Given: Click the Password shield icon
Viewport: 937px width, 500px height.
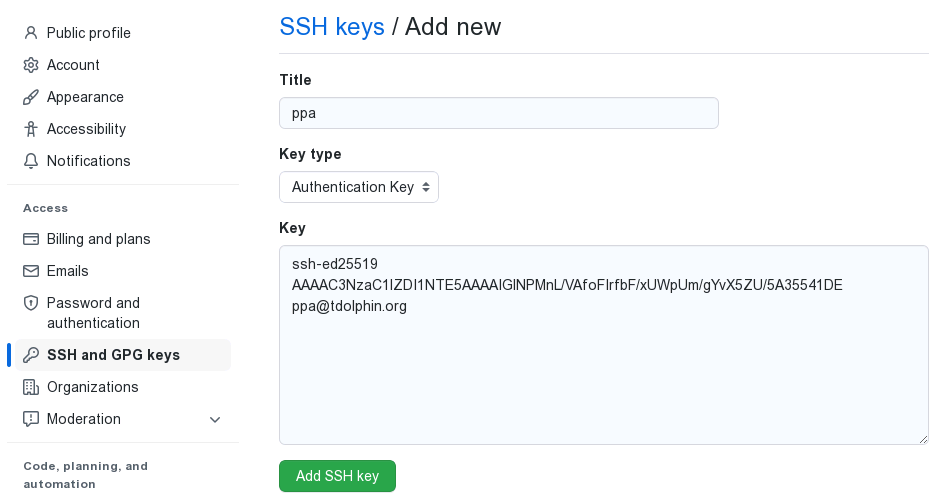Looking at the screenshot, I should pos(30,303).
